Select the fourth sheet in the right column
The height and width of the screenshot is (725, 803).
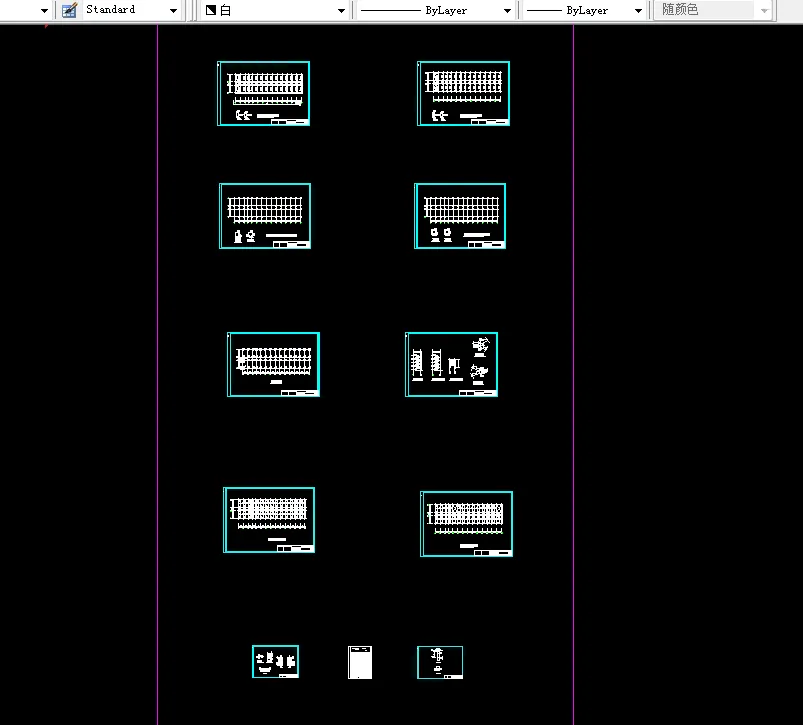pyautogui.click(x=467, y=524)
